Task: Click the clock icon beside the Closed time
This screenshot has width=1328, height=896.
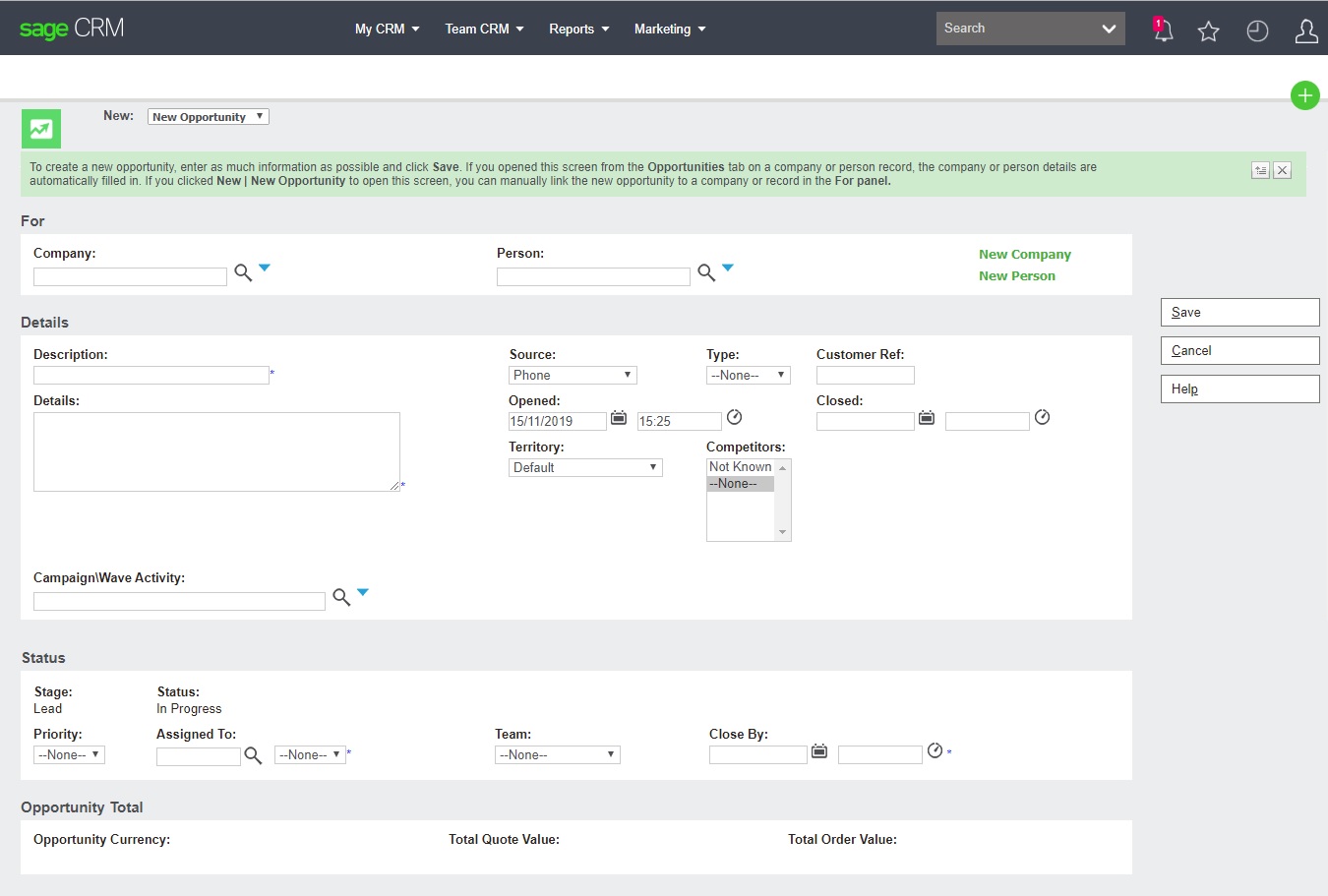Action: coord(1042,417)
